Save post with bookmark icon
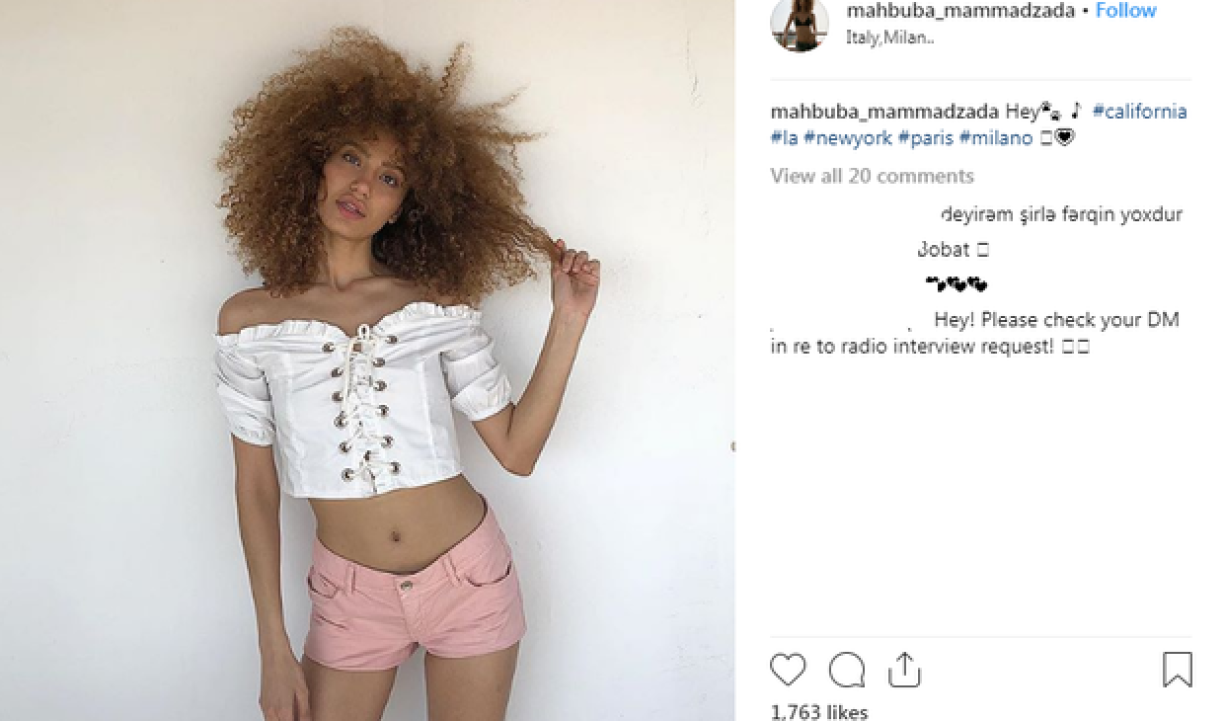 click(x=1177, y=669)
